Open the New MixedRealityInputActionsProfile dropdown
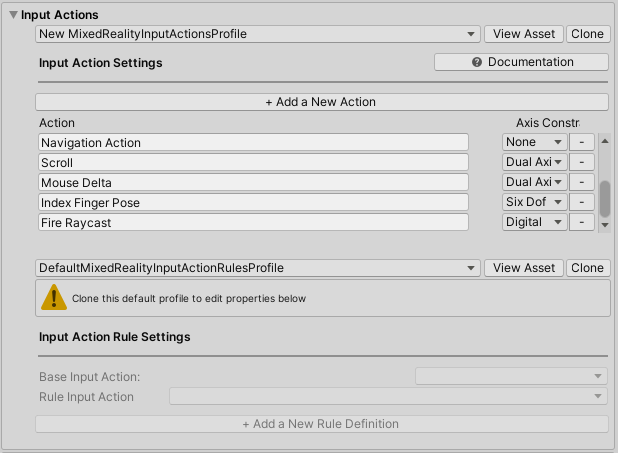 258,34
